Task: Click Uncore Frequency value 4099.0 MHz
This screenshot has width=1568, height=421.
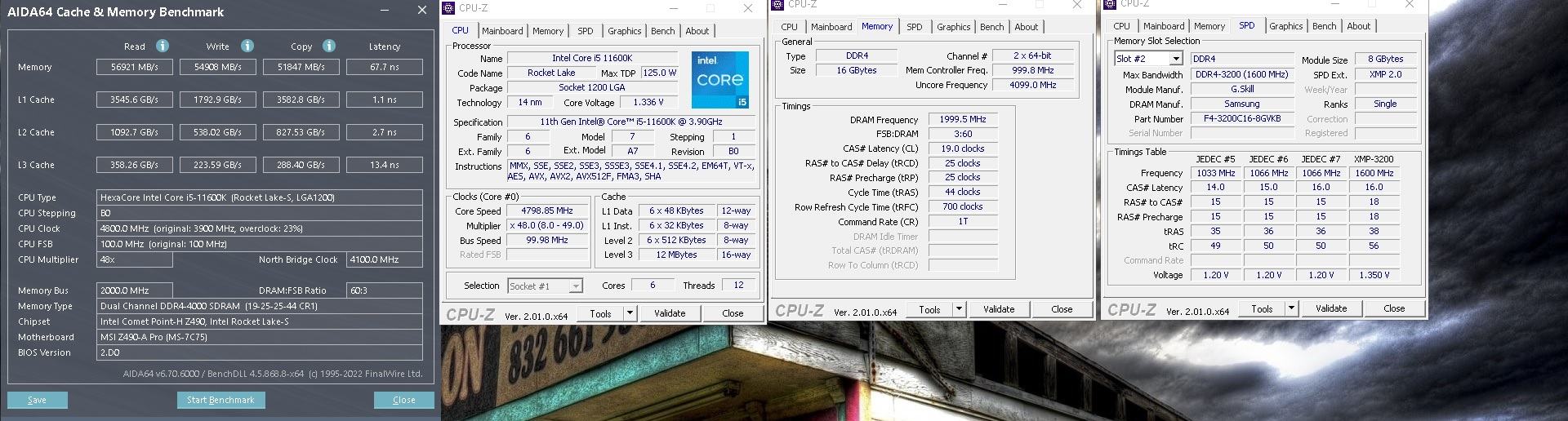Action: pyautogui.click(x=1033, y=85)
